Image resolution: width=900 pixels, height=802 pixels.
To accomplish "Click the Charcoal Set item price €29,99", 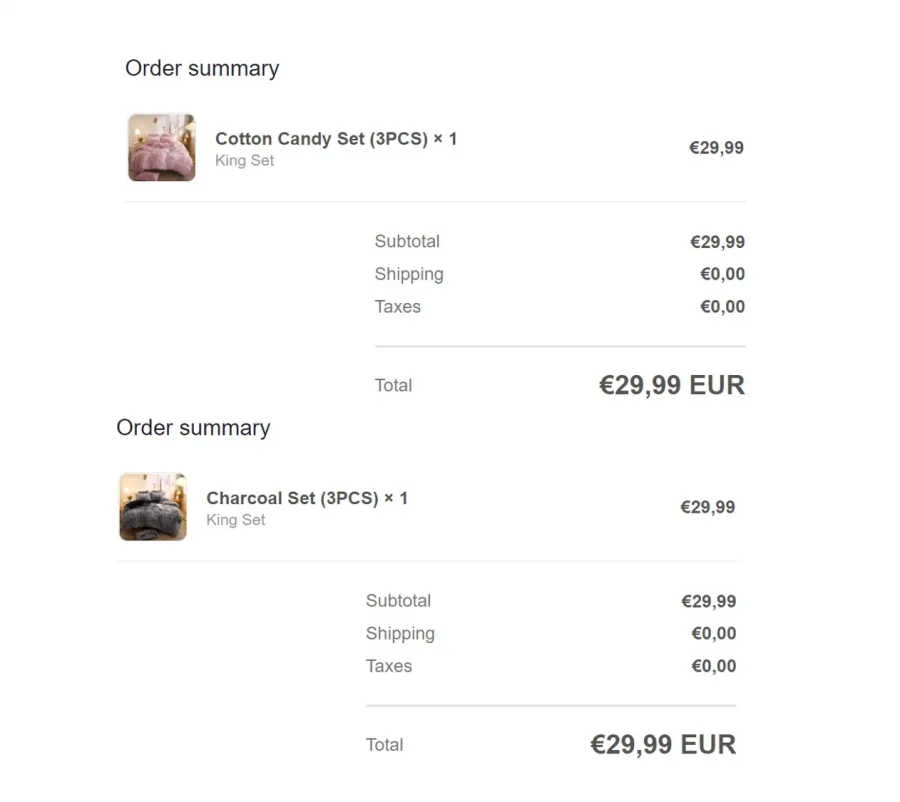I will (708, 507).
